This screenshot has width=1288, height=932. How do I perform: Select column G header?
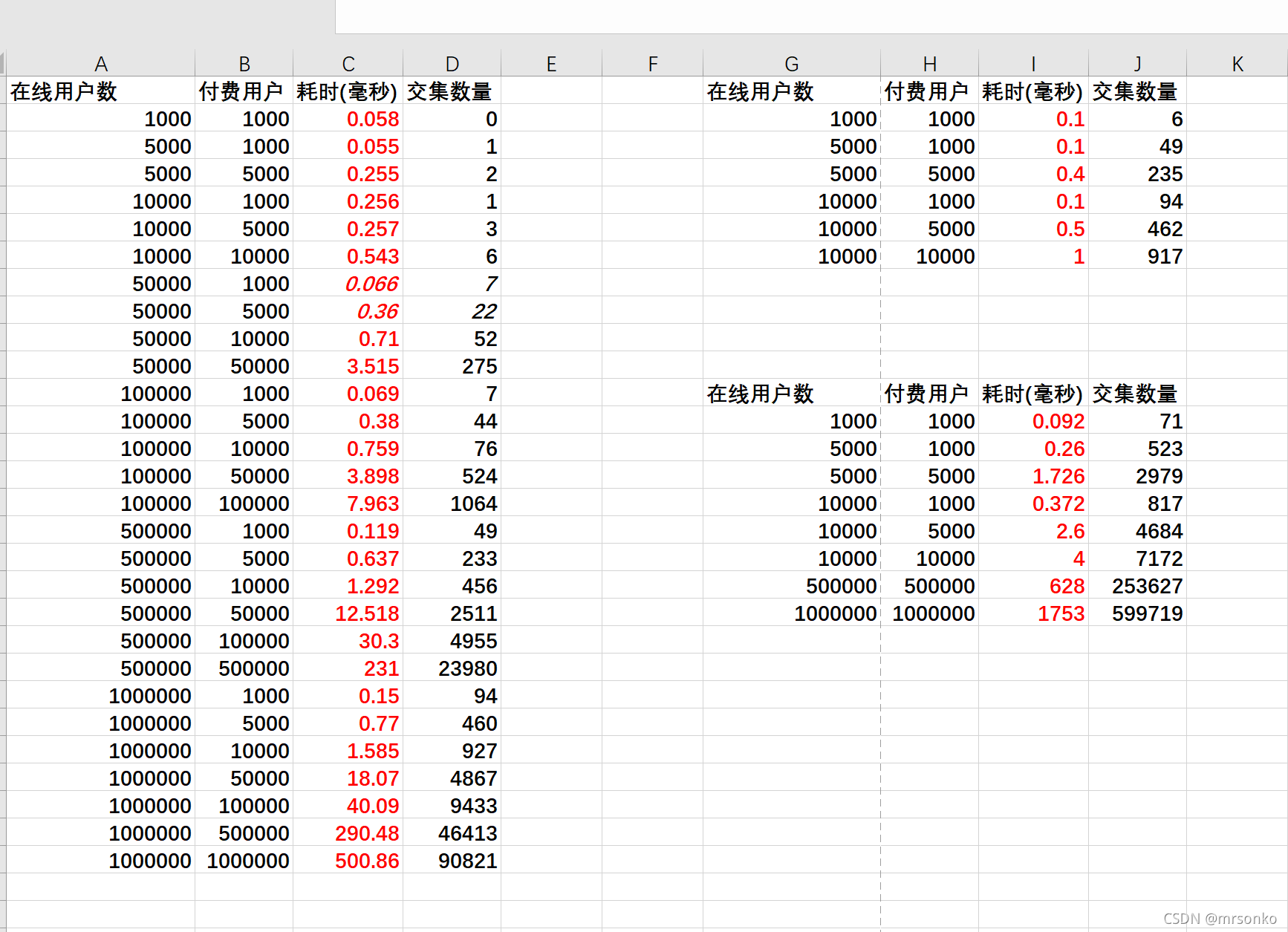point(792,64)
